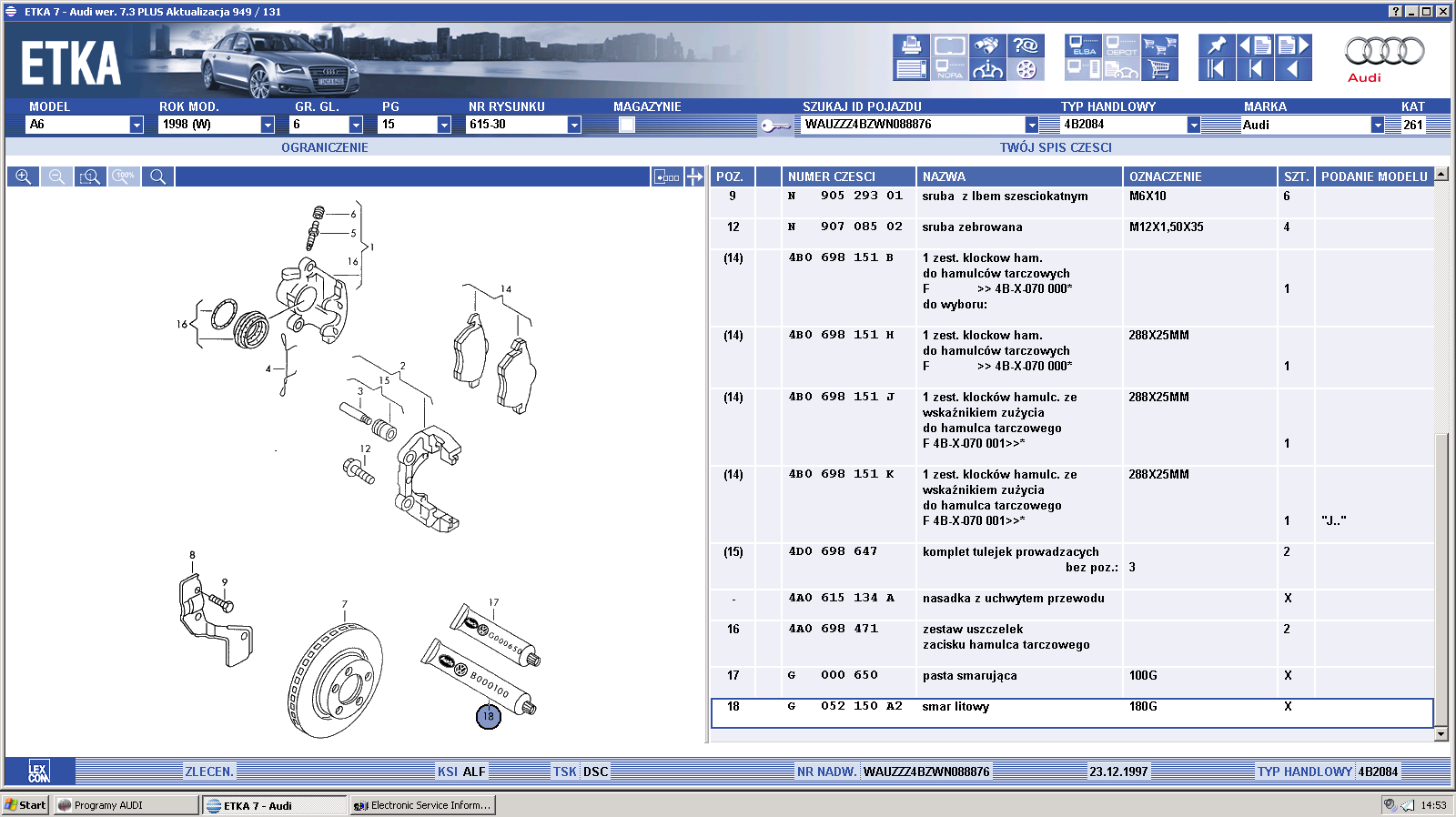Click the vehicle information icon
This screenshot has width=1456, height=817.
(x=987, y=69)
